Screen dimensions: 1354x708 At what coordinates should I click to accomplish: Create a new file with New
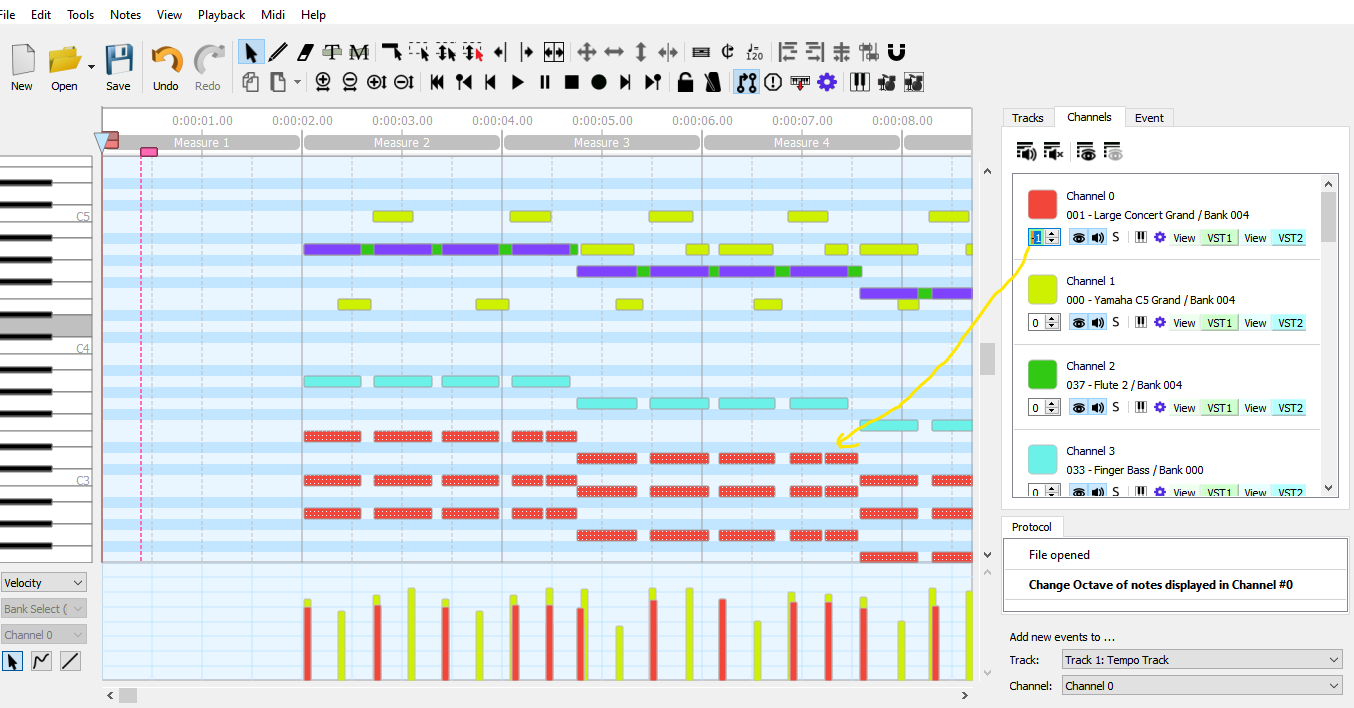pyautogui.click(x=22, y=67)
